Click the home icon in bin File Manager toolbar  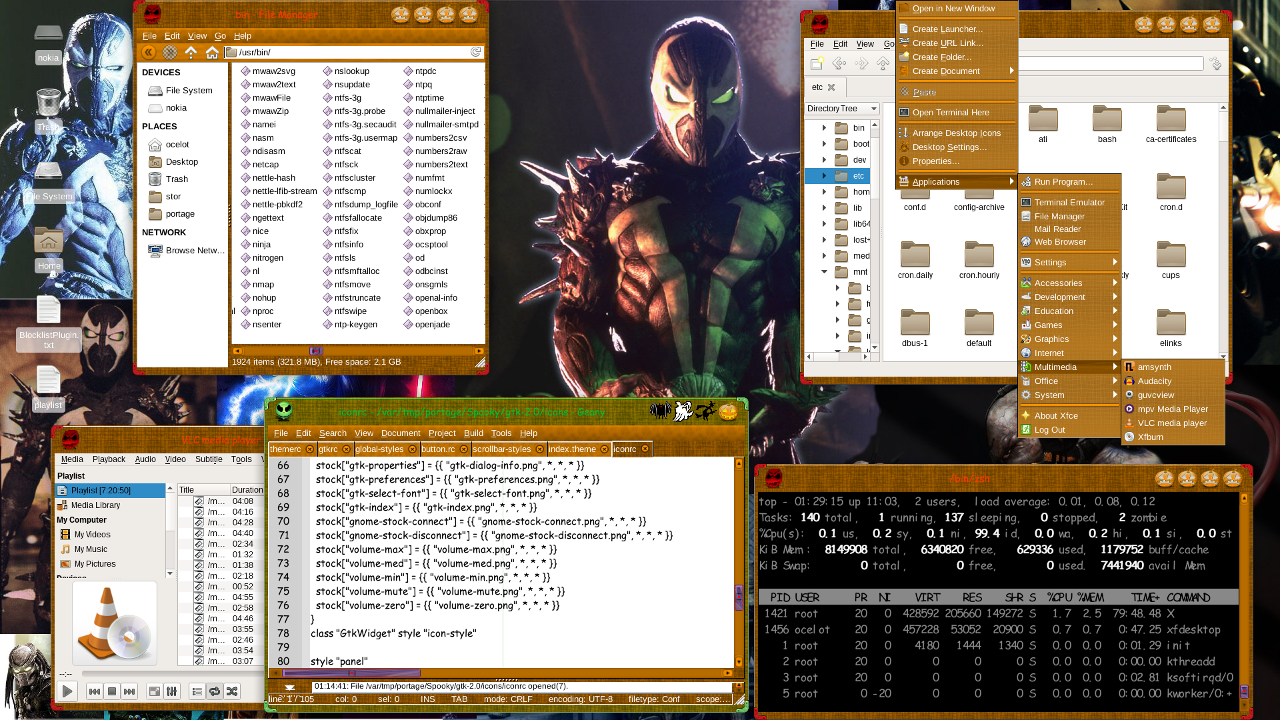[212, 52]
